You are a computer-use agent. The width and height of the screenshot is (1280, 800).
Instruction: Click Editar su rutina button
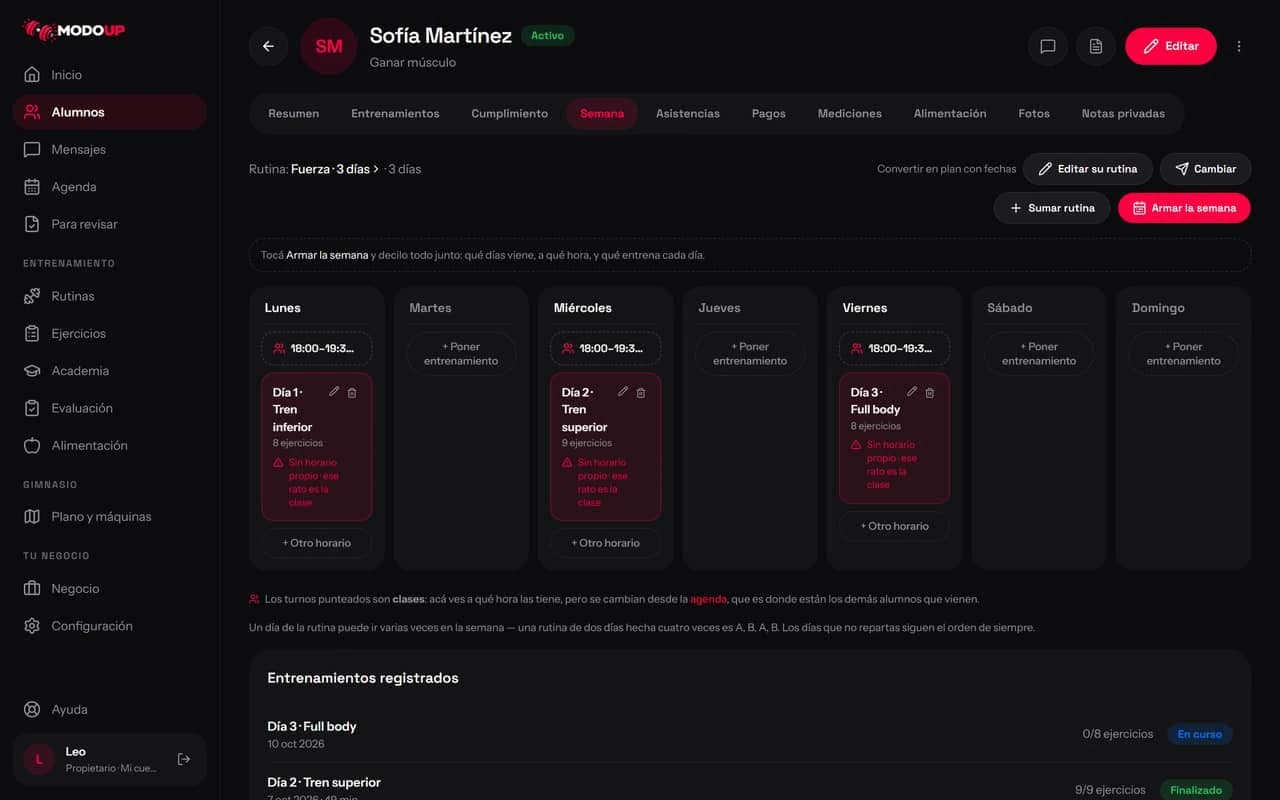click(1087, 169)
